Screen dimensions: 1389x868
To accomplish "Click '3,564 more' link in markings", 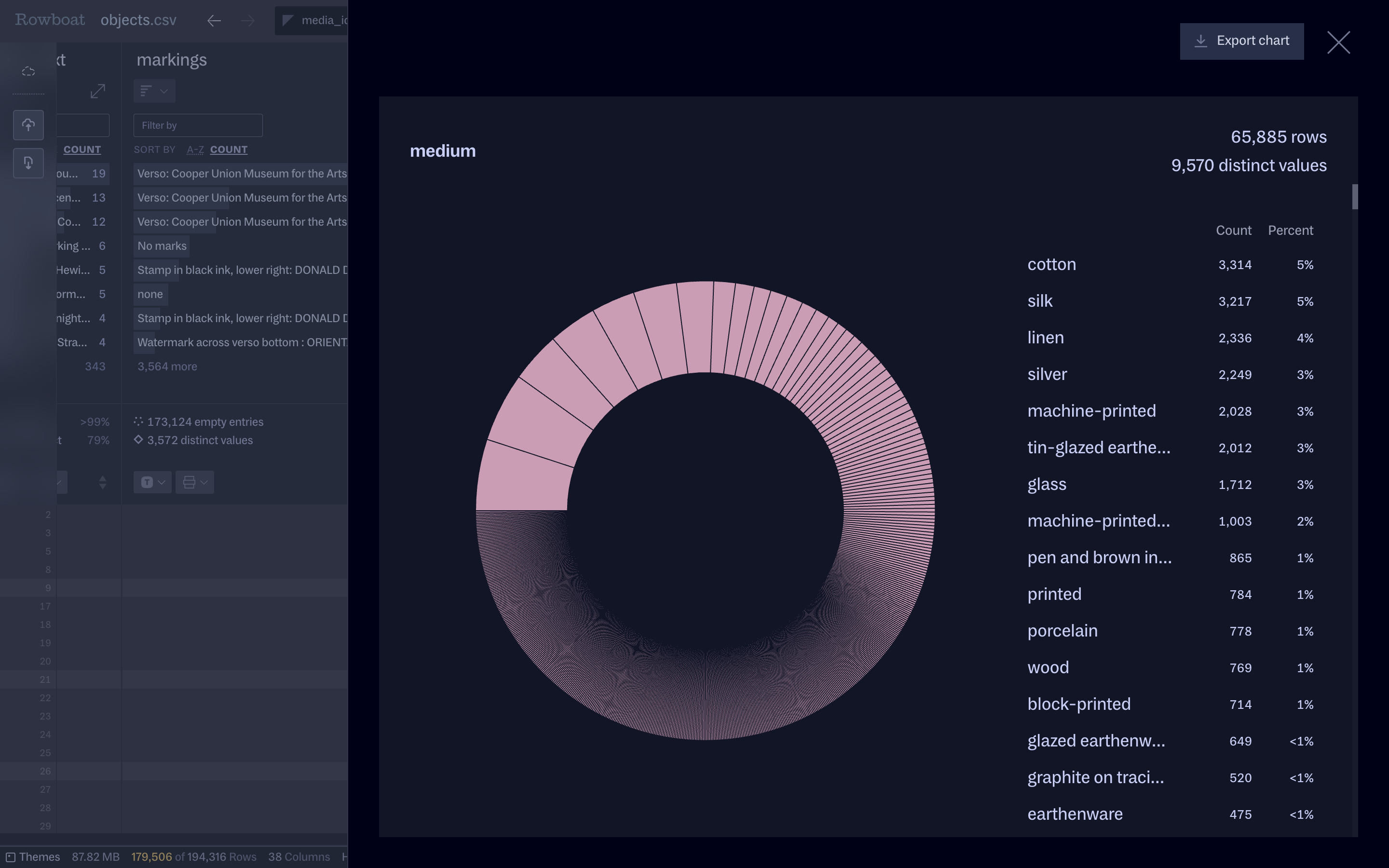I will (167, 366).
